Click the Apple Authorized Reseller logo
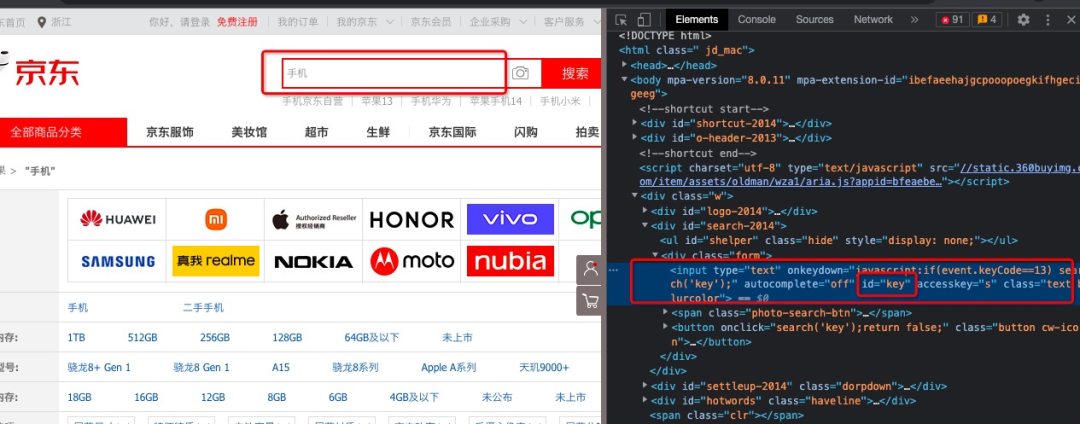 pos(314,220)
